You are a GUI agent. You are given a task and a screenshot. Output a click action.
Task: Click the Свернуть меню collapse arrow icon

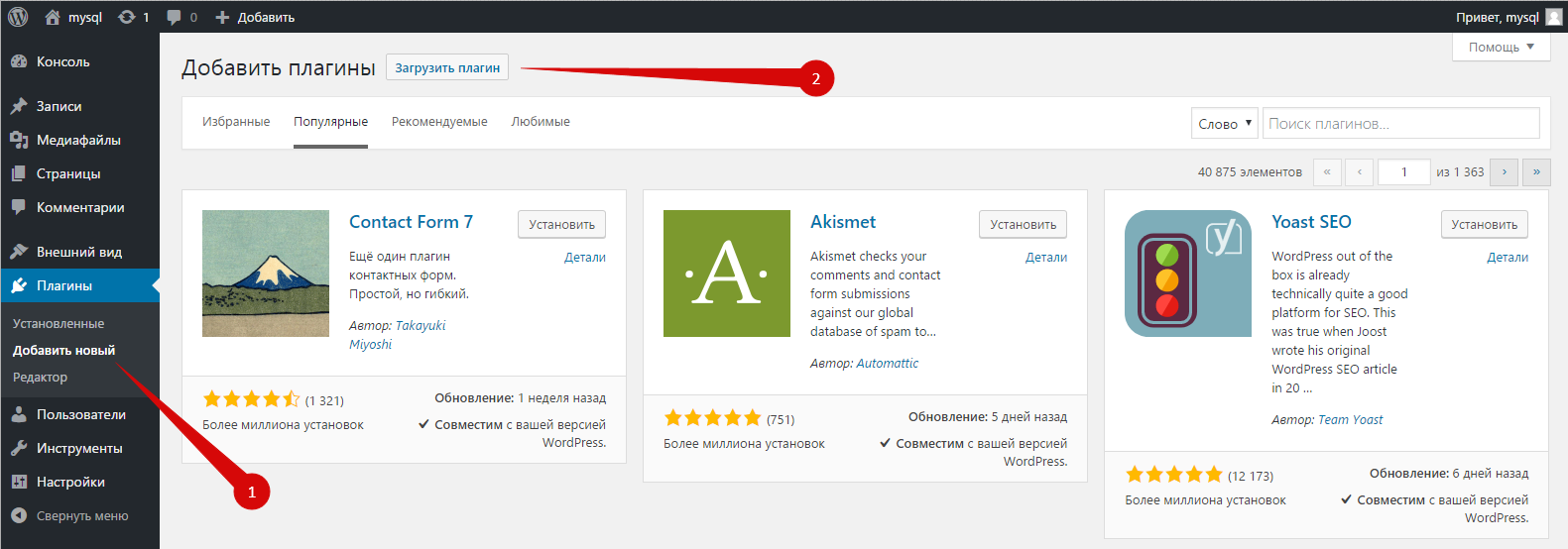[x=19, y=515]
